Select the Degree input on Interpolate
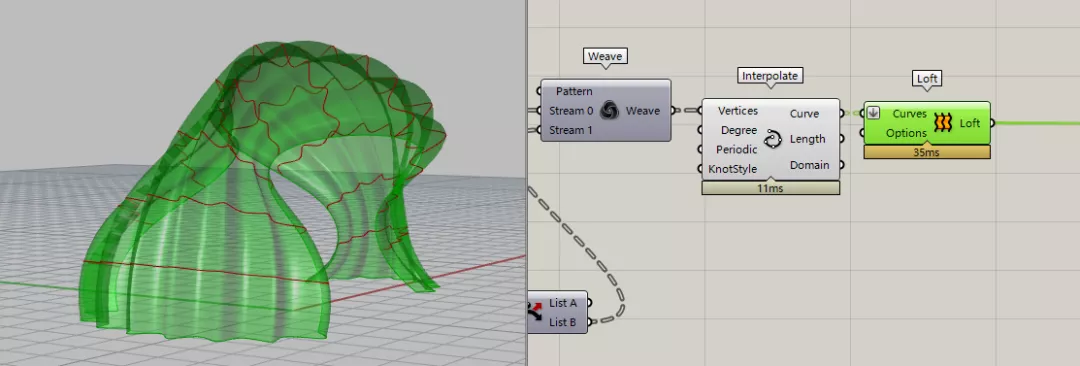 [x=739, y=130]
